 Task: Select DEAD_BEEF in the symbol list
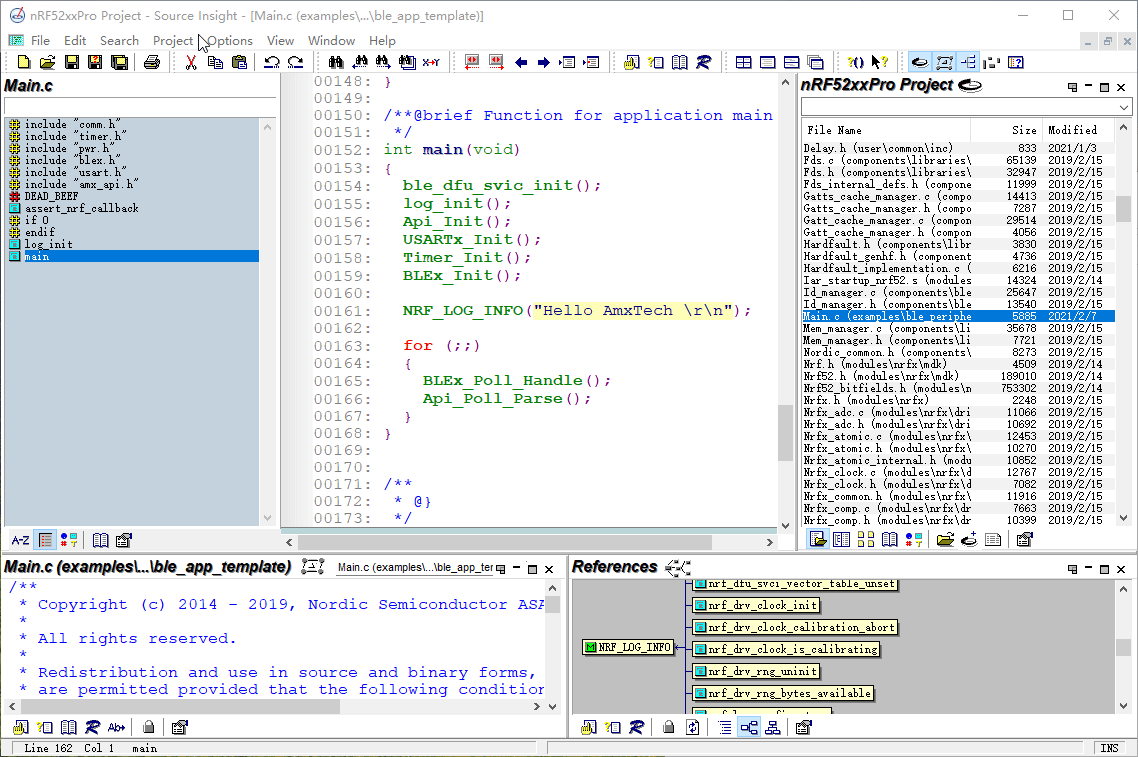point(51,196)
